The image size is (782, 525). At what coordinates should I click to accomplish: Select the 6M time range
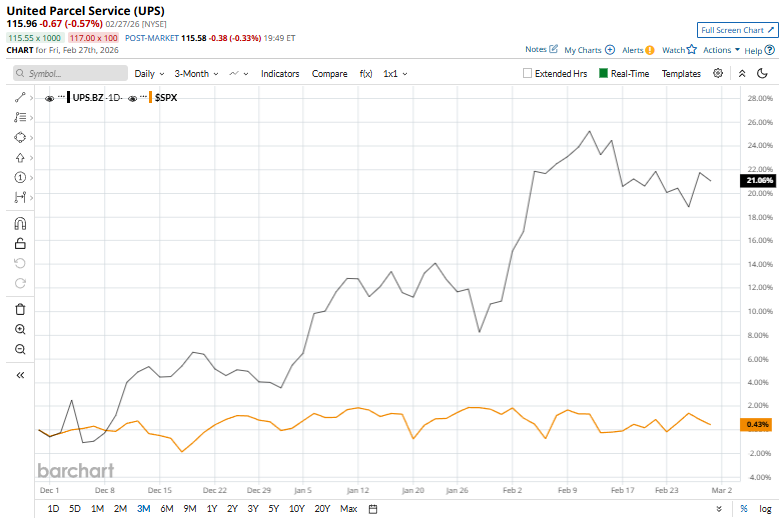click(167, 509)
